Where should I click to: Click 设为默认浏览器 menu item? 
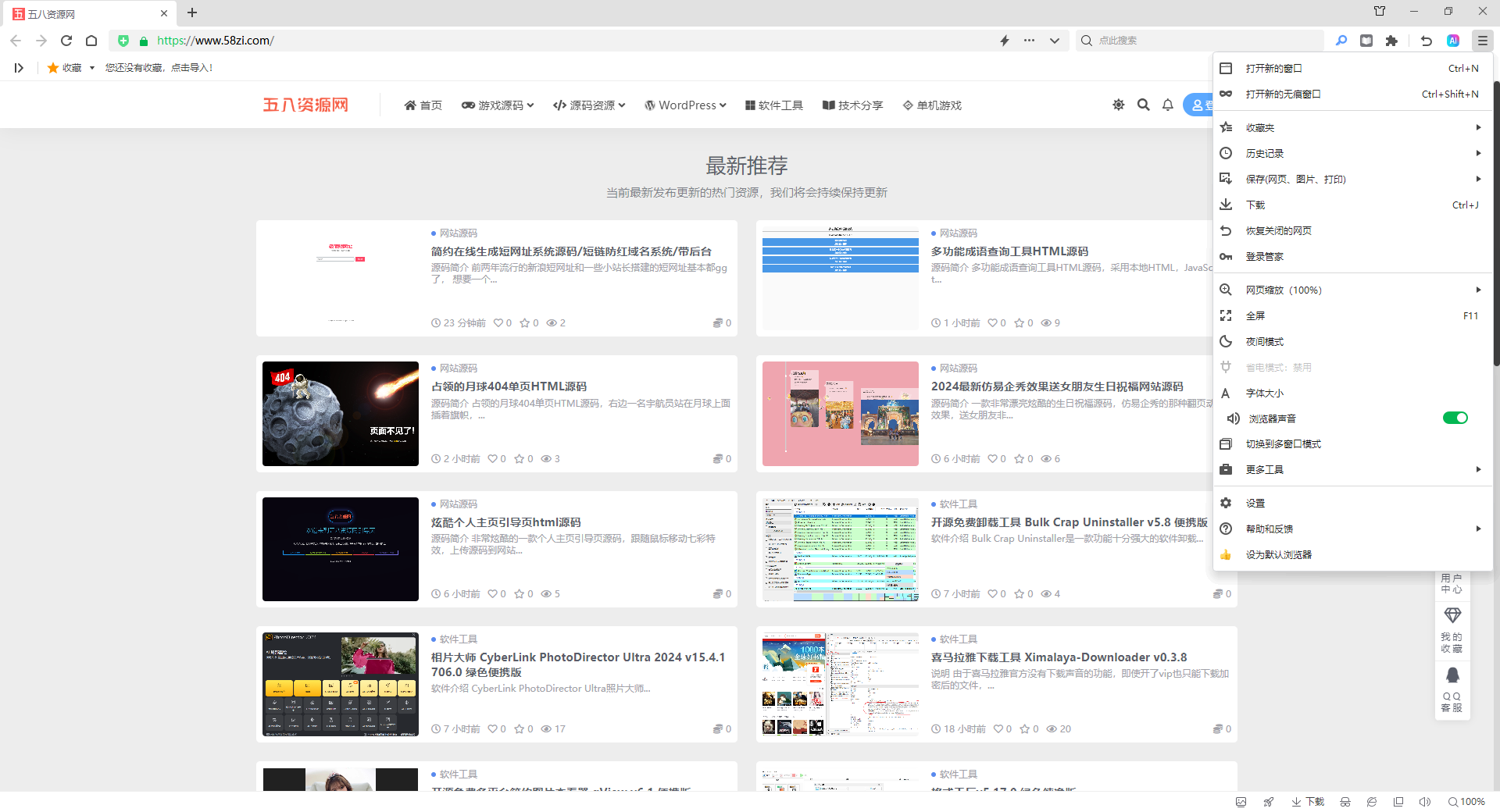(x=1352, y=555)
